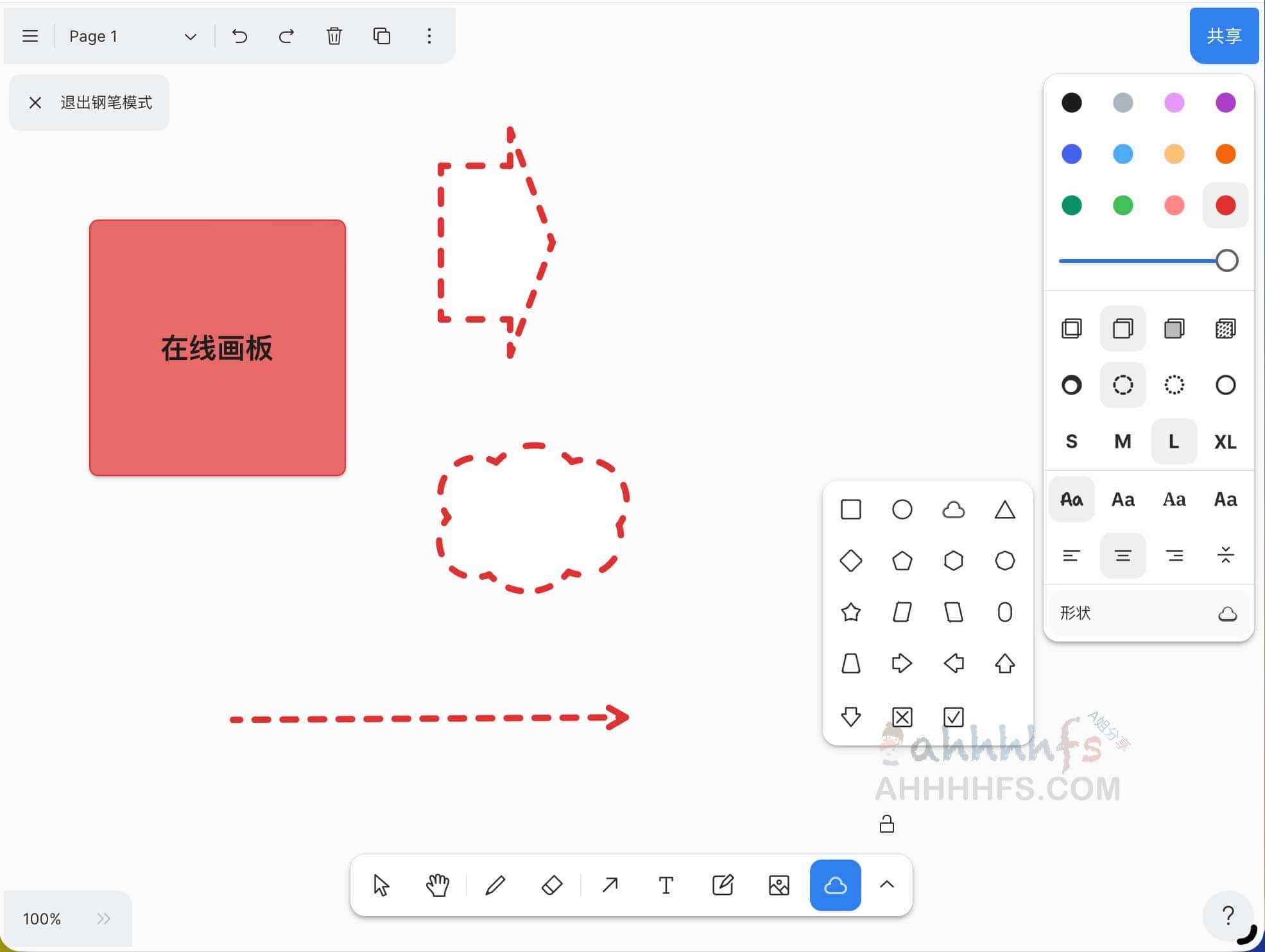Open the image insert tool
Viewport: 1265px width, 952px height.
click(778, 885)
